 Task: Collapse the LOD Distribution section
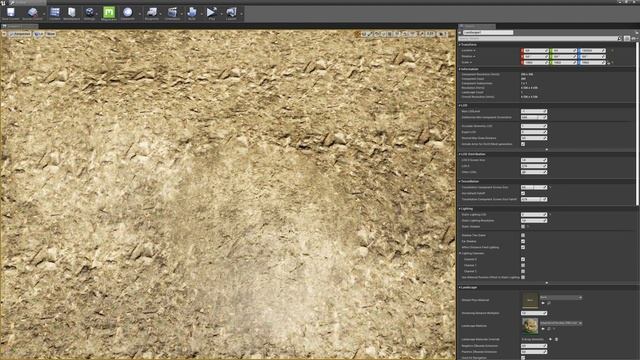460,154
